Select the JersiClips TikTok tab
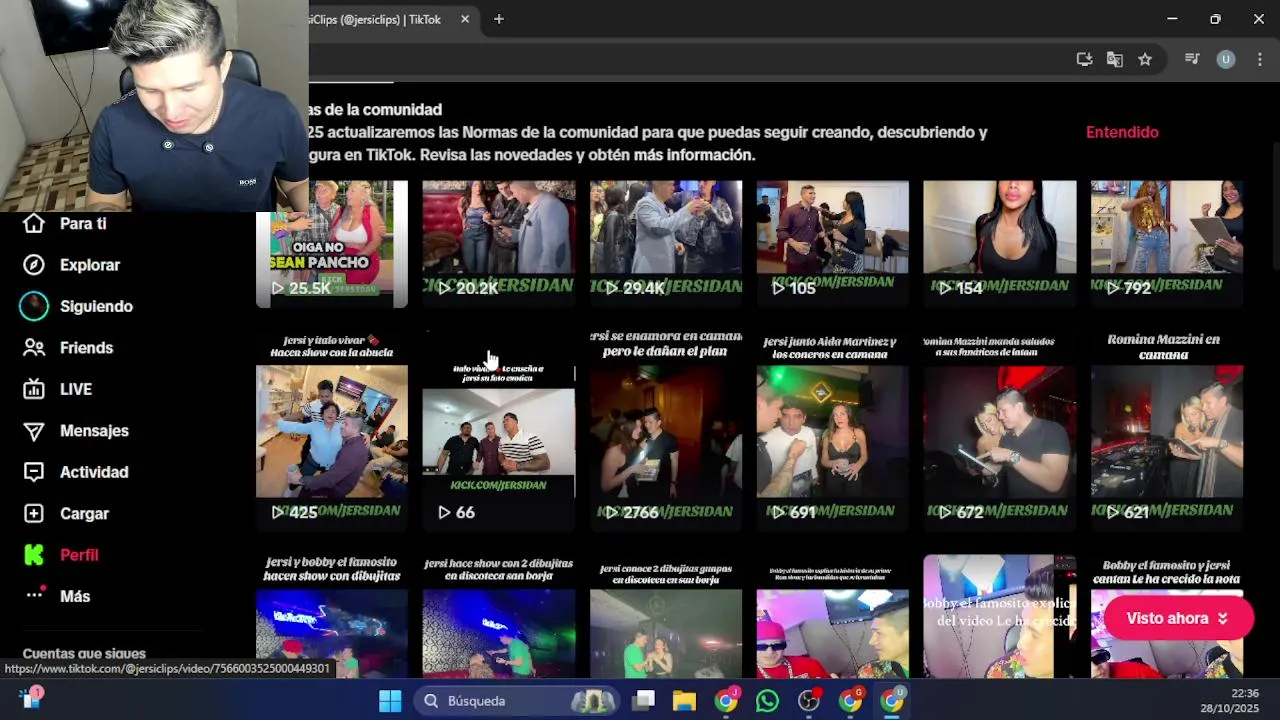This screenshot has height=720, width=1280. coord(378,19)
